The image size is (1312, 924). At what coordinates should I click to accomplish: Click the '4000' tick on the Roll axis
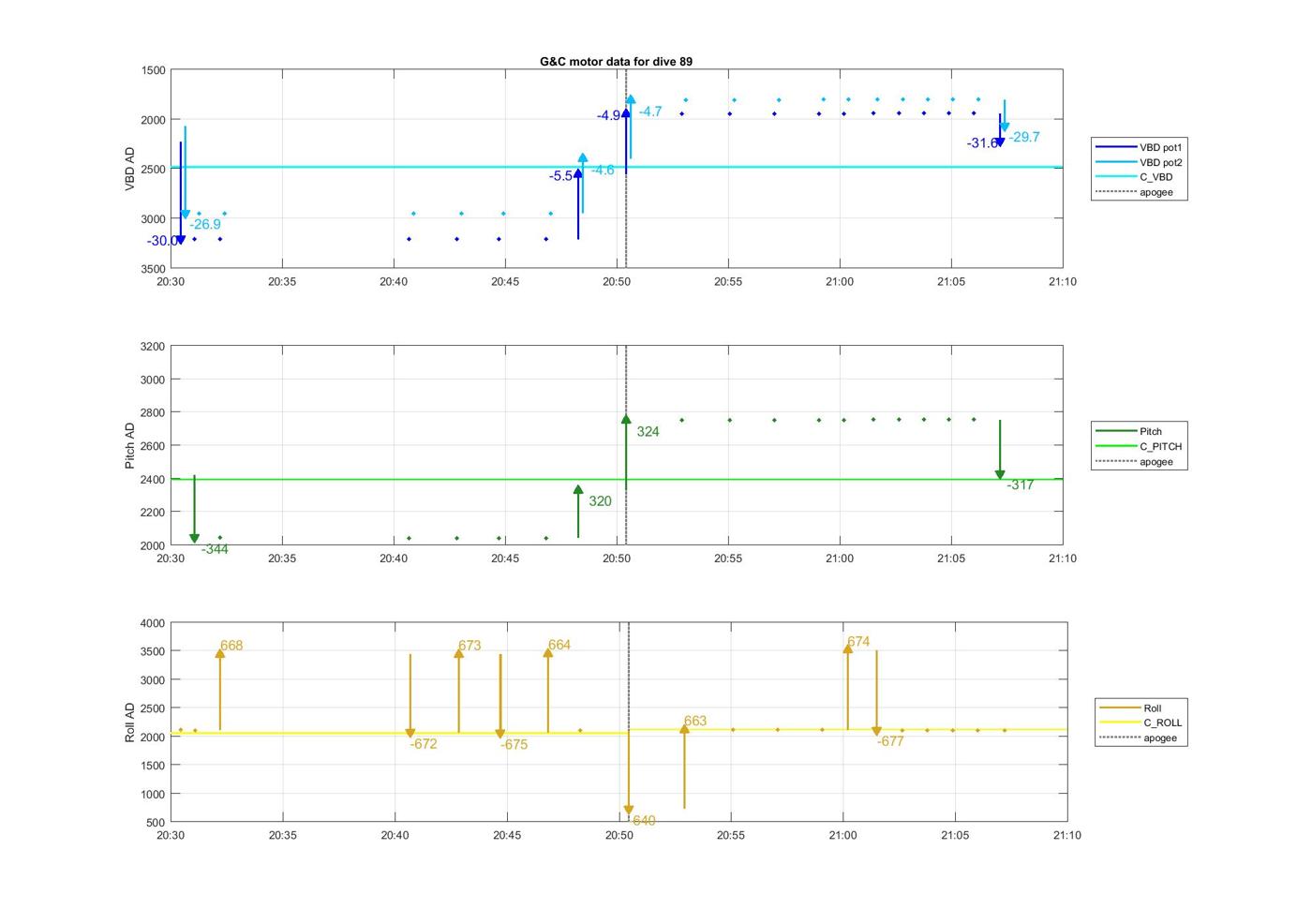pos(154,623)
